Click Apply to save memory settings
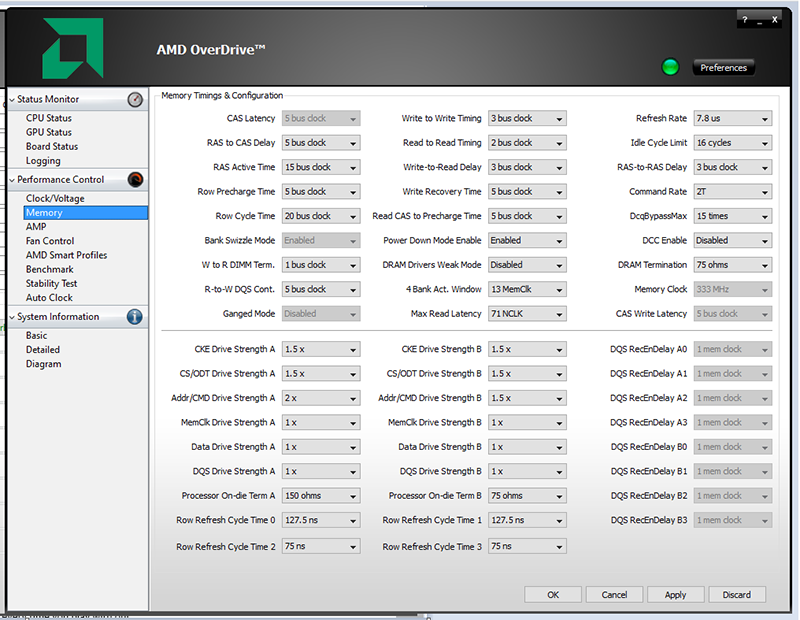The width and height of the screenshot is (800, 620). [676, 595]
